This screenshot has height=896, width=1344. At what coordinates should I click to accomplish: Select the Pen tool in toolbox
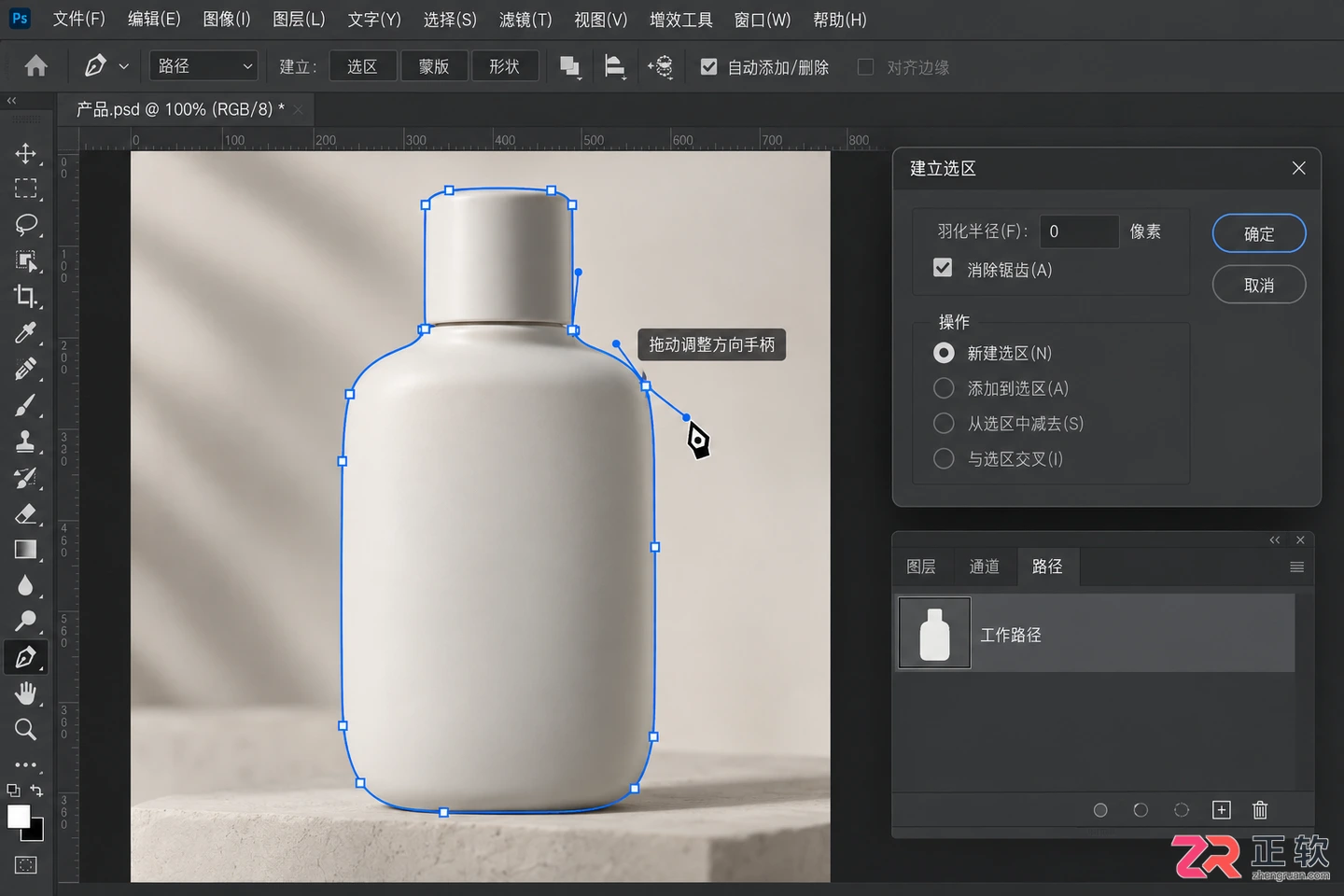coord(26,657)
